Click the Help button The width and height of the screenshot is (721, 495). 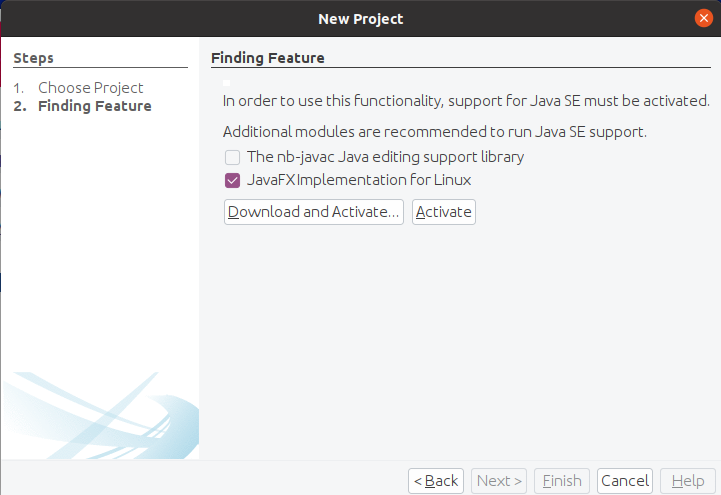[687, 481]
